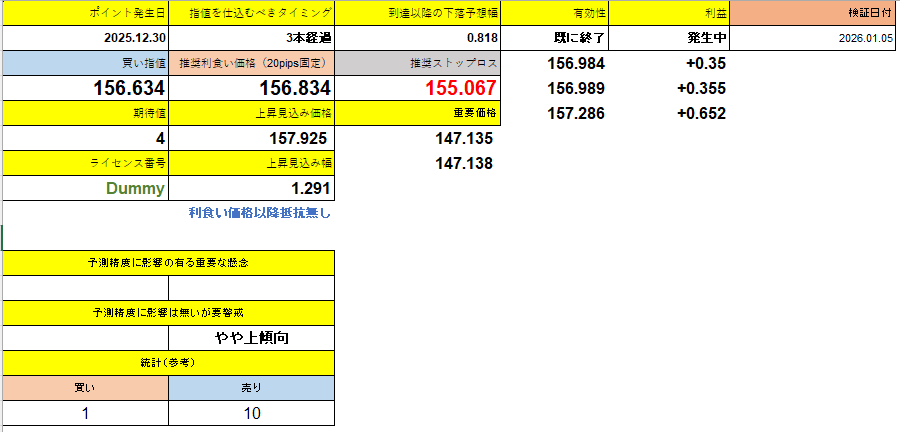Image resolution: width=900 pixels, height=432 pixels.
Task: Select the ライセンス番号 header cell
Action: pos(86,164)
